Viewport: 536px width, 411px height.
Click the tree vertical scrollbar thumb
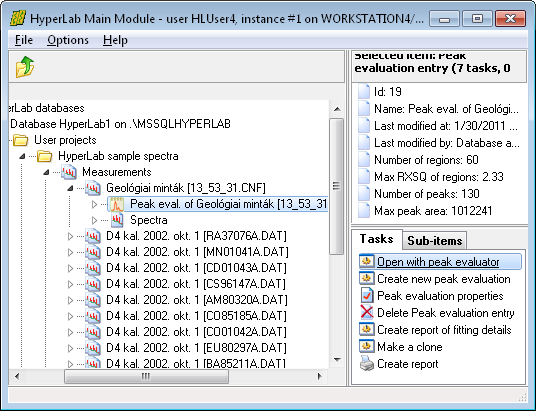click(x=336, y=186)
